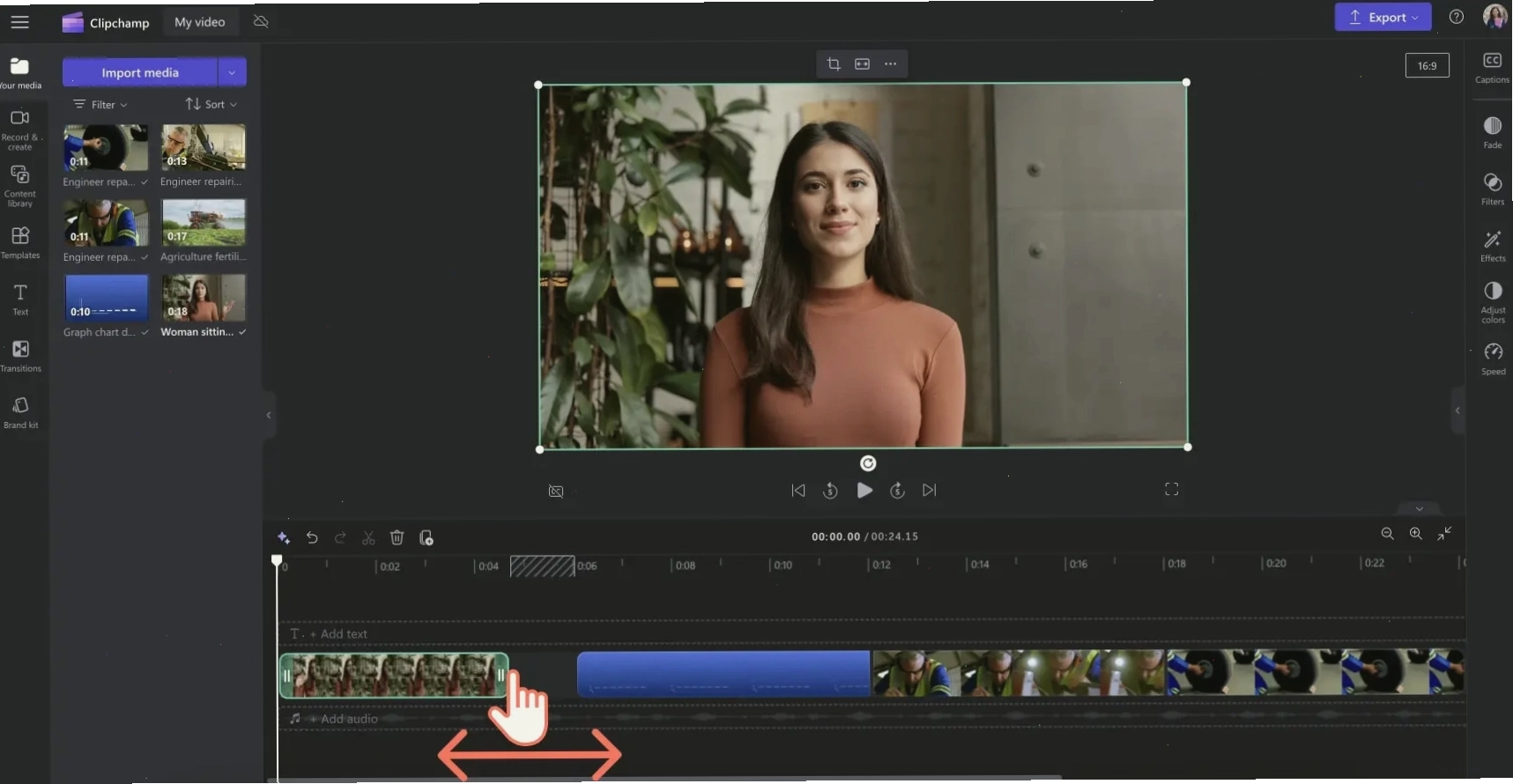Expand the right property panel arrow
1513x784 pixels.
[x=1457, y=410]
